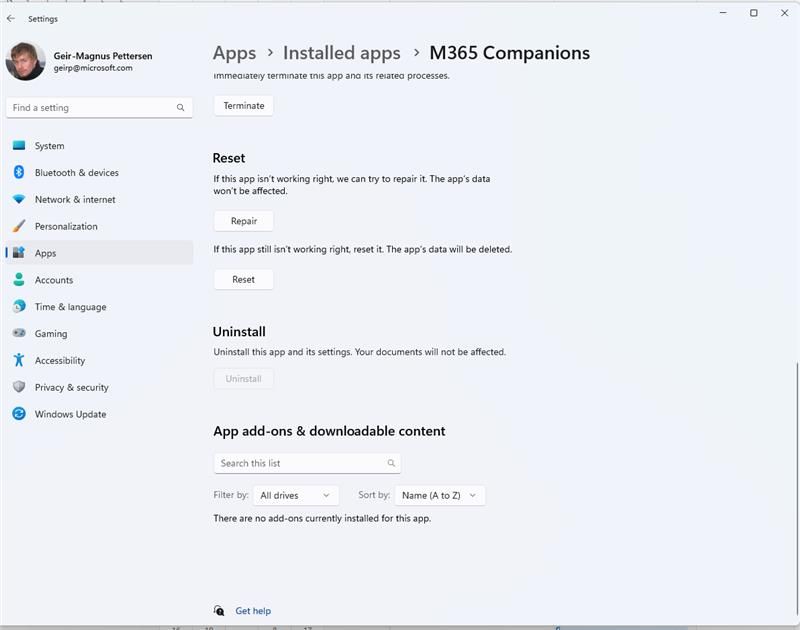Screen dimensions: 800x630
Task: Click the Repair button
Action: click(x=243, y=221)
